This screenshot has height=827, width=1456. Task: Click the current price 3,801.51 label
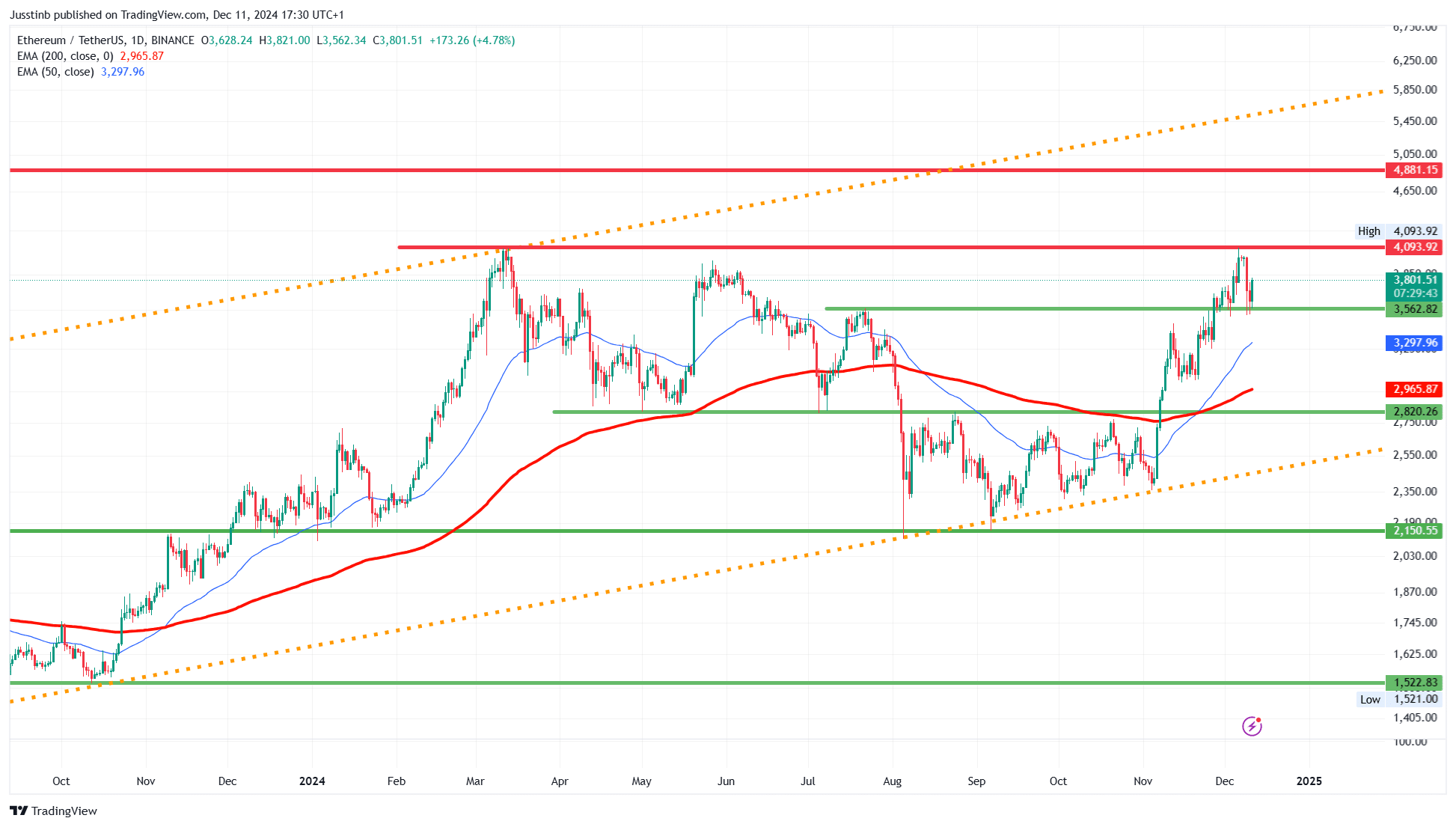(x=1414, y=280)
